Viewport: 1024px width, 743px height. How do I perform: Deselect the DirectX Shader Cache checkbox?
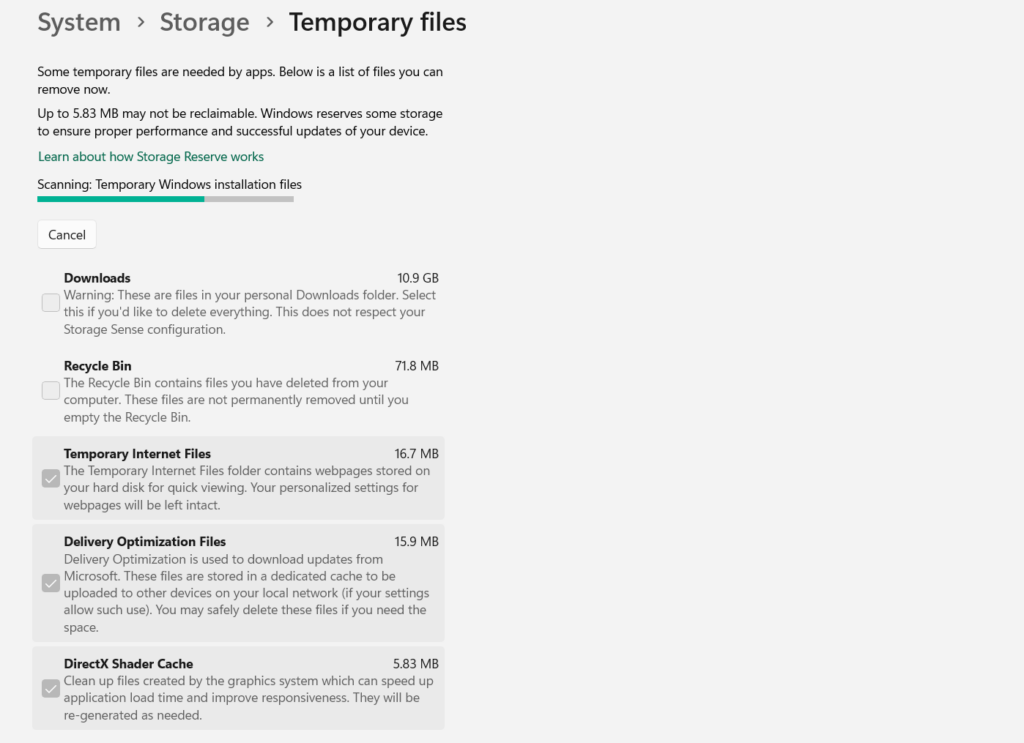51,689
